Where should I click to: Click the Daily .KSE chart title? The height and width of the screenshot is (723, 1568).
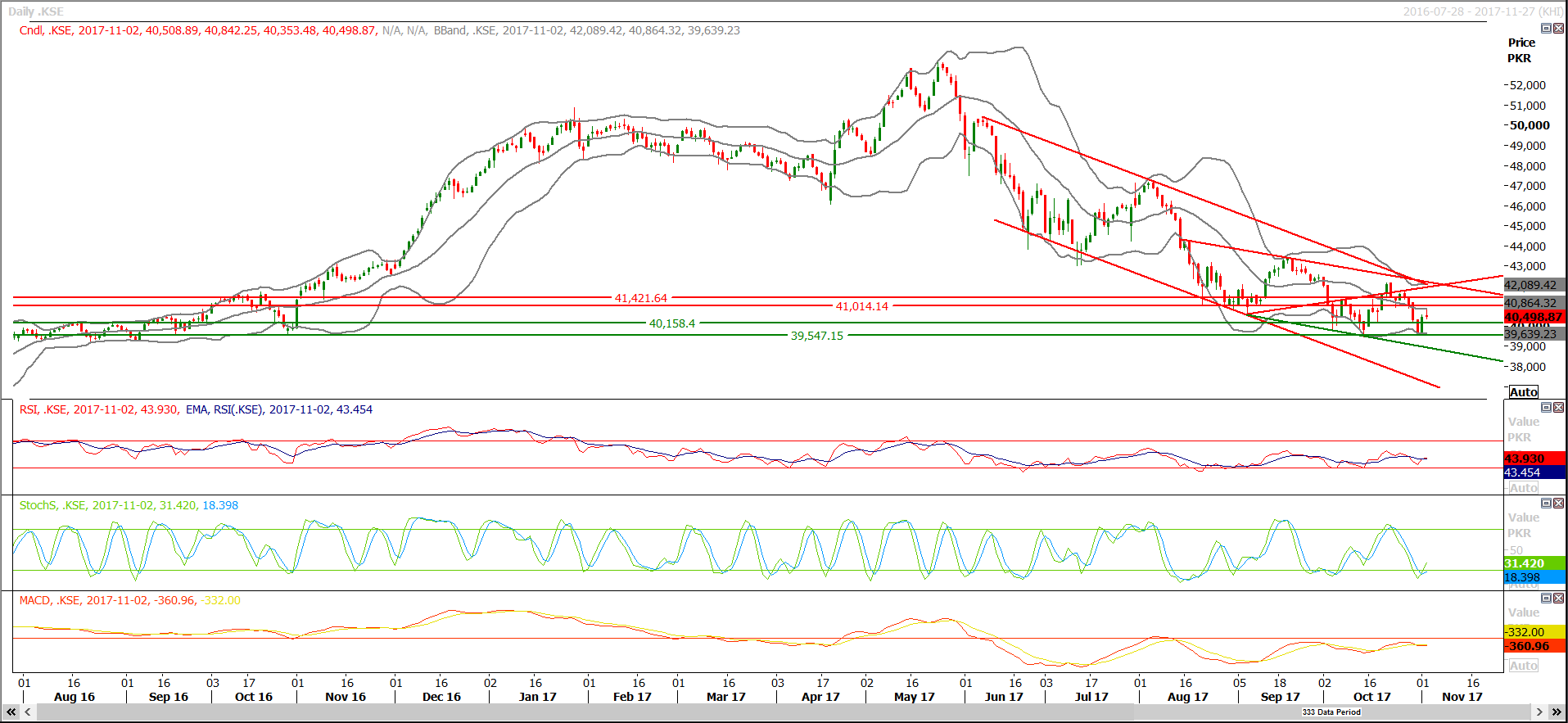[x=36, y=11]
